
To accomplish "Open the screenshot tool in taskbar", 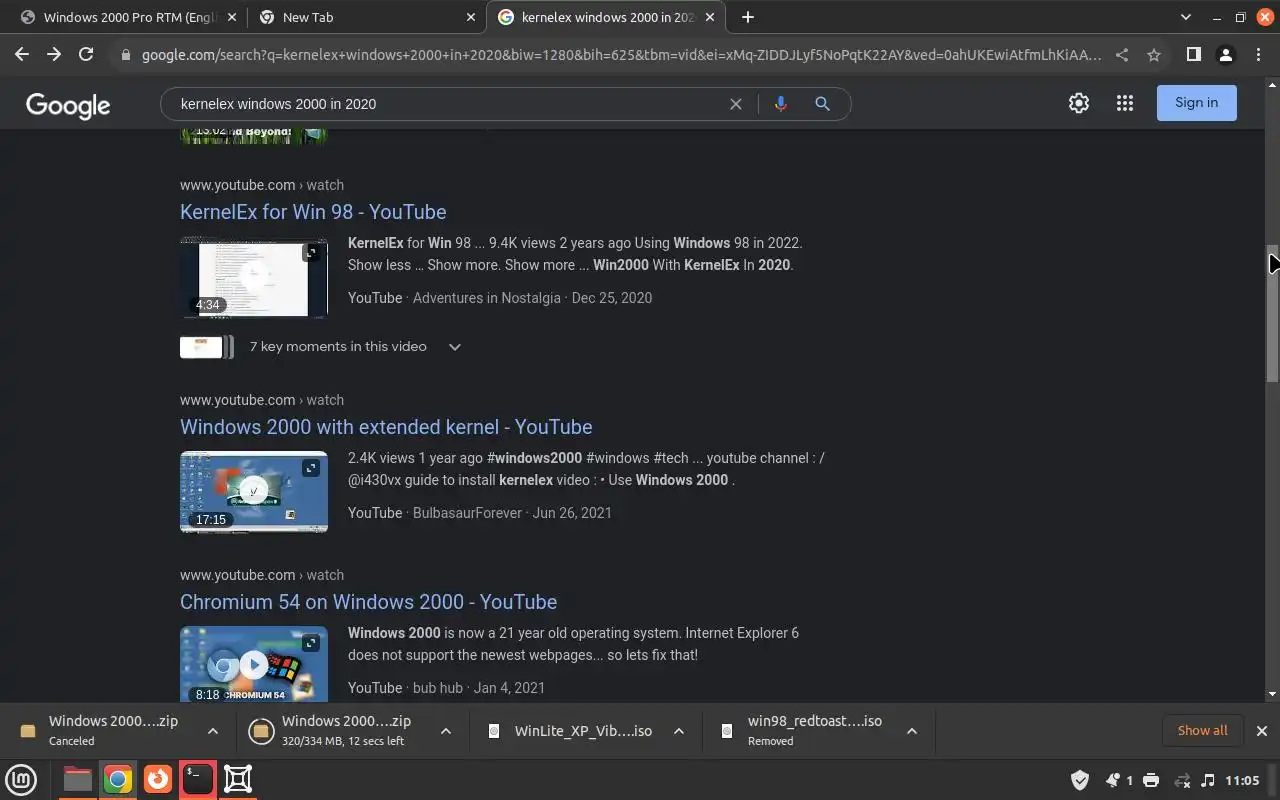I will click(x=238, y=779).
